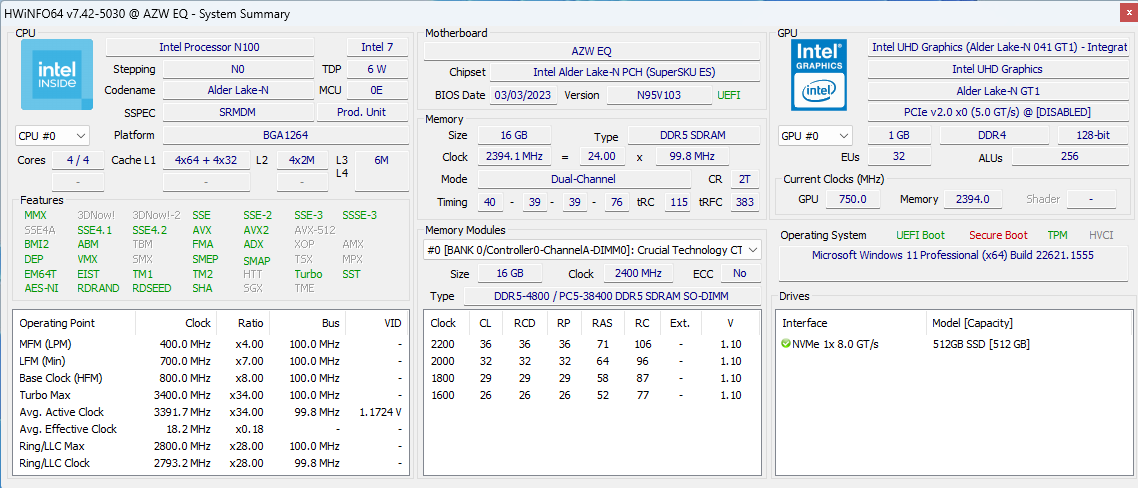Click the 0E MCU value
Screen dimensions: 1138x488
377,91
